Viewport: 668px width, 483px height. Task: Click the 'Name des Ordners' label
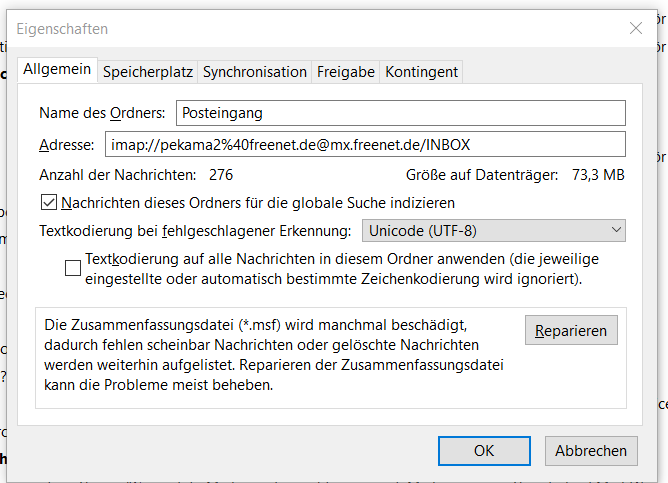pyautogui.click(x=102, y=113)
